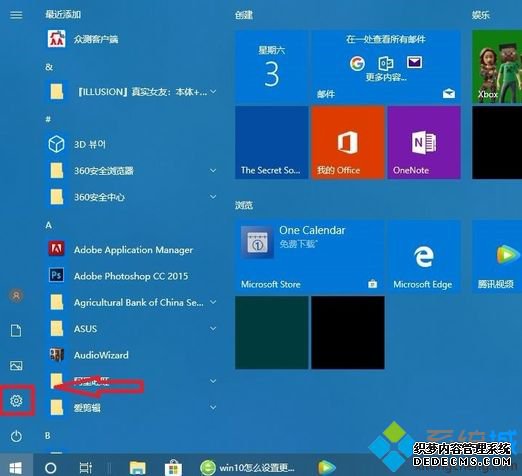
Task: Open Microsoft Store from taskbar
Action: click(x=173, y=468)
